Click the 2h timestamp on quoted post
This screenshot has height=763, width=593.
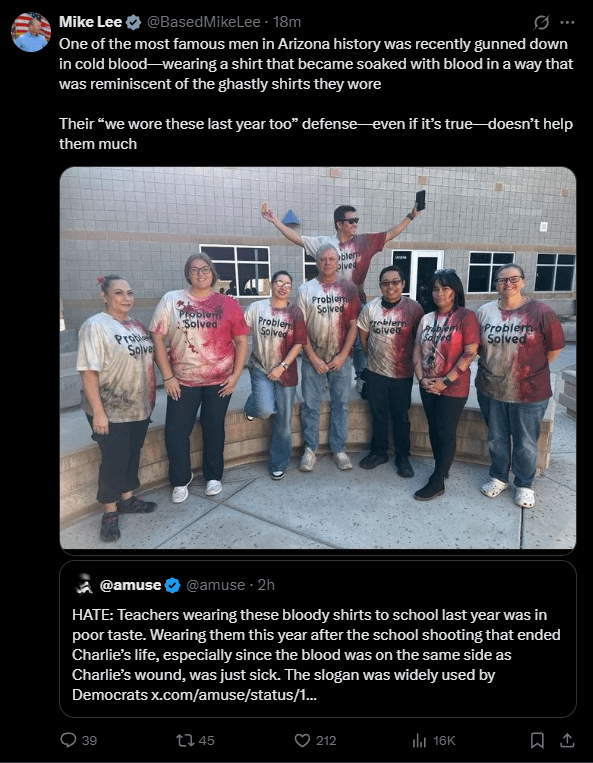pyautogui.click(x=266, y=585)
